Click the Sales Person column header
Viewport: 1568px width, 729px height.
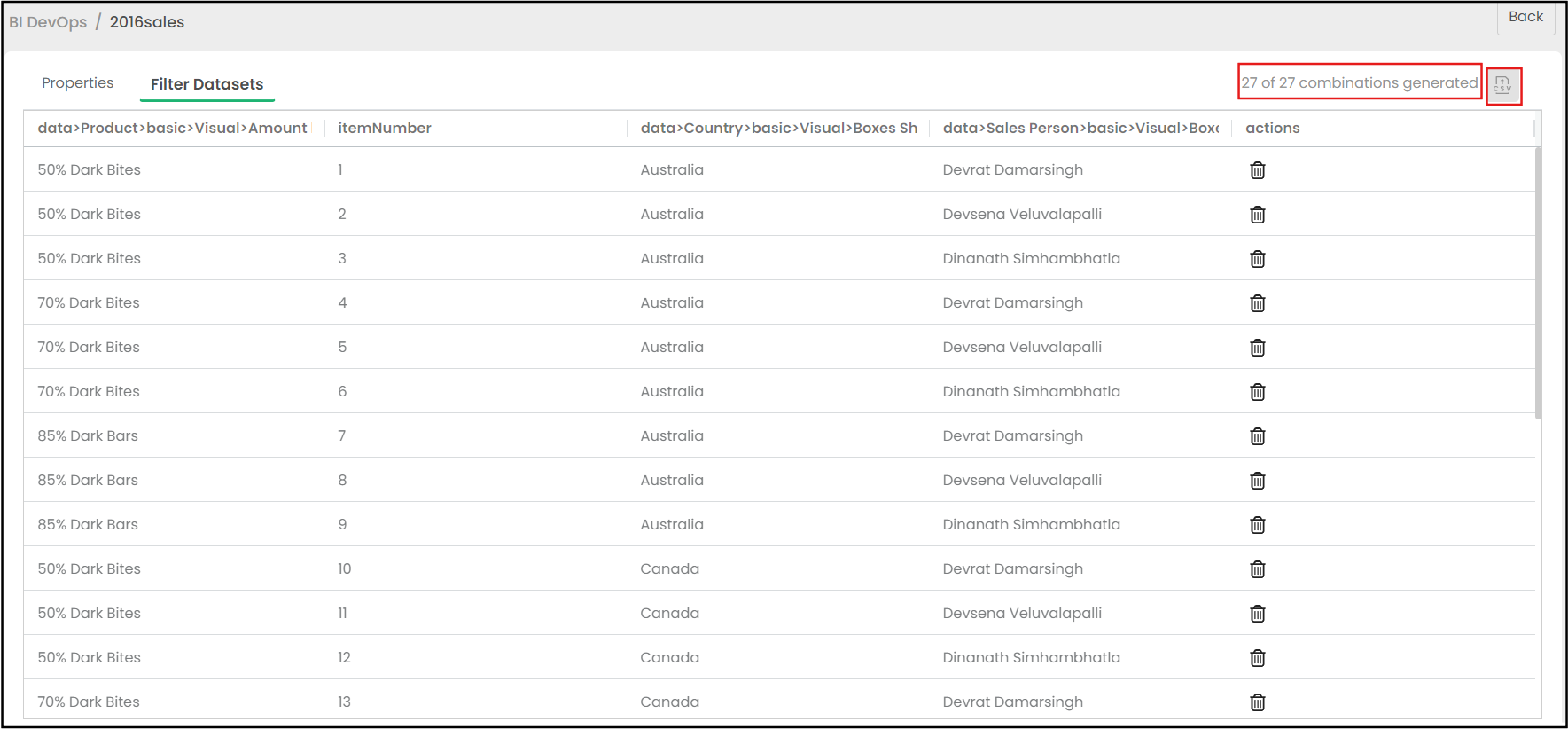(x=1080, y=129)
